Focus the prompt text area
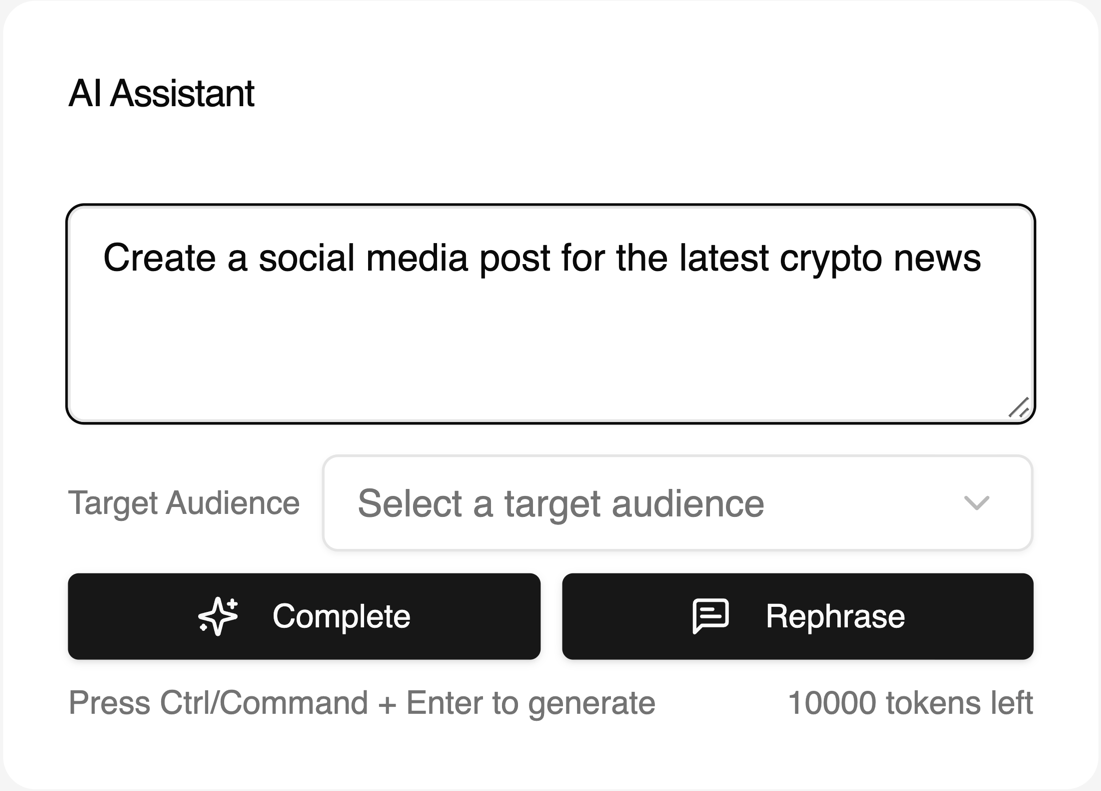The image size is (1101, 791). pyautogui.click(x=550, y=314)
